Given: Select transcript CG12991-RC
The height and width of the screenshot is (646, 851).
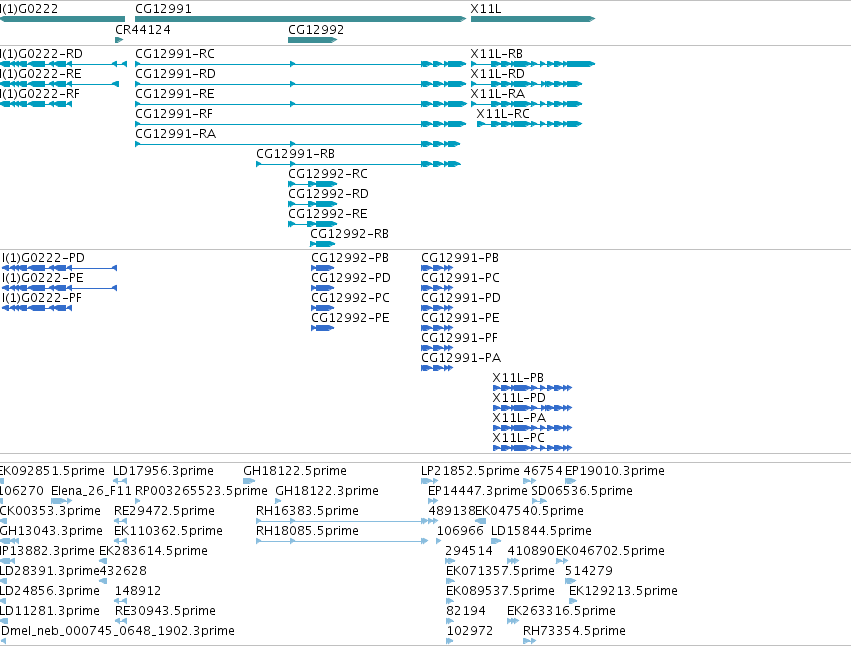Looking at the screenshot, I should click(x=300, y=64).
